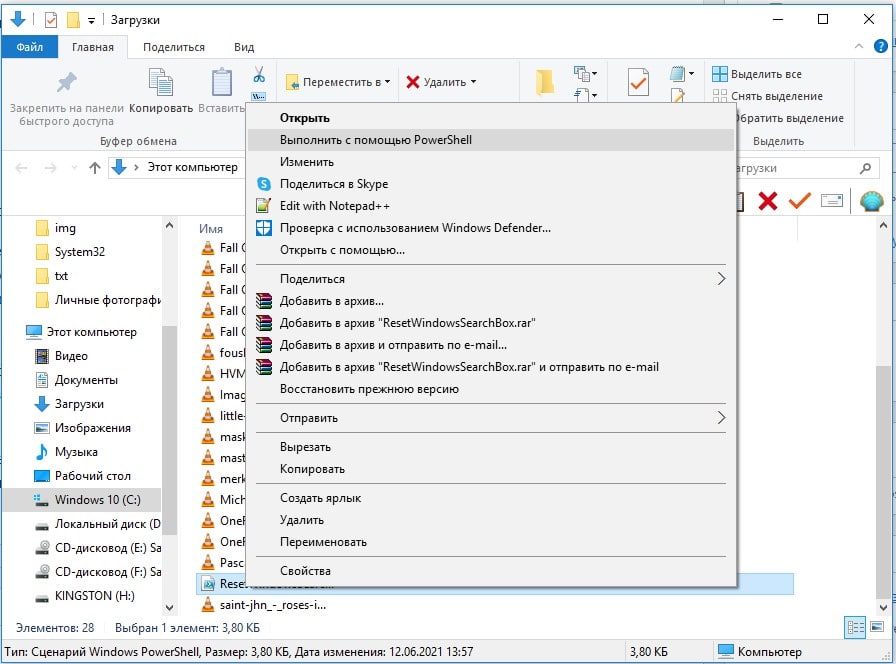896x664 pixels.
Task: Click the envelope icon in the toolbar
Action: [x=832, y=201]
